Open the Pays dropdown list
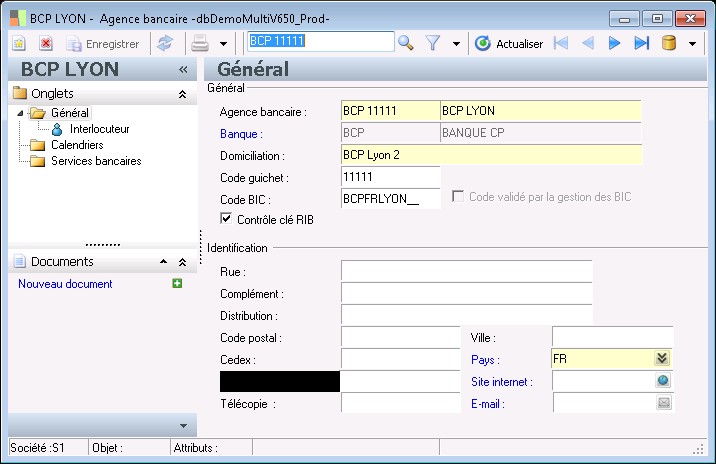The width and height of the screenshot is (716, 464). 661,359
